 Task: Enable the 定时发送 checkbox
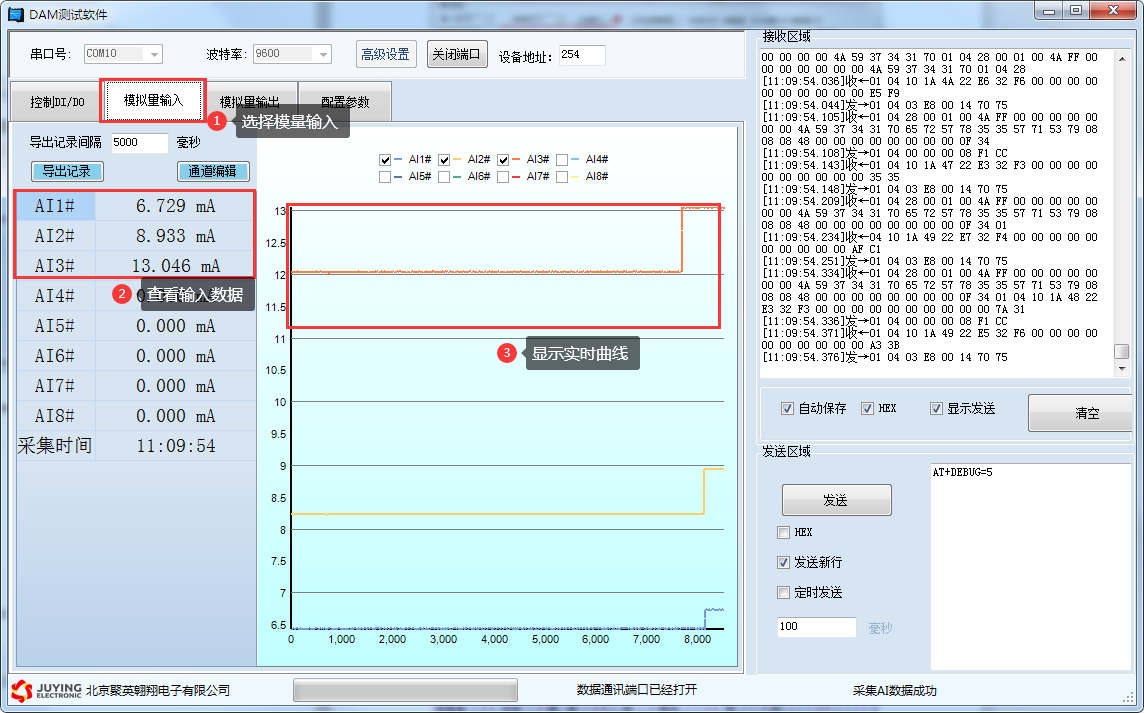(784, 592)
